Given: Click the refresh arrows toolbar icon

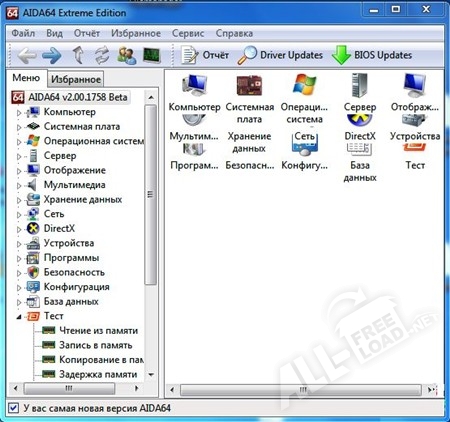Looking at the screenshot, I should (x=102, y=55).
